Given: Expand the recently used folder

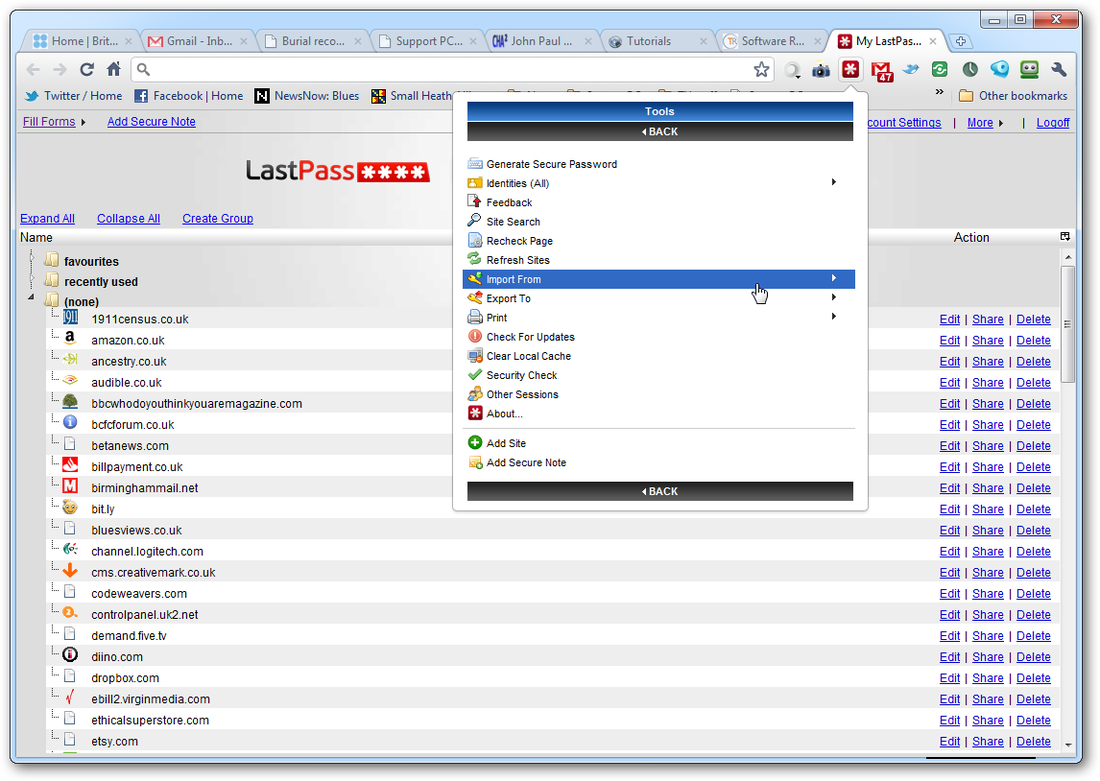Looking at the screenshot, I should (x=32, y=281).
